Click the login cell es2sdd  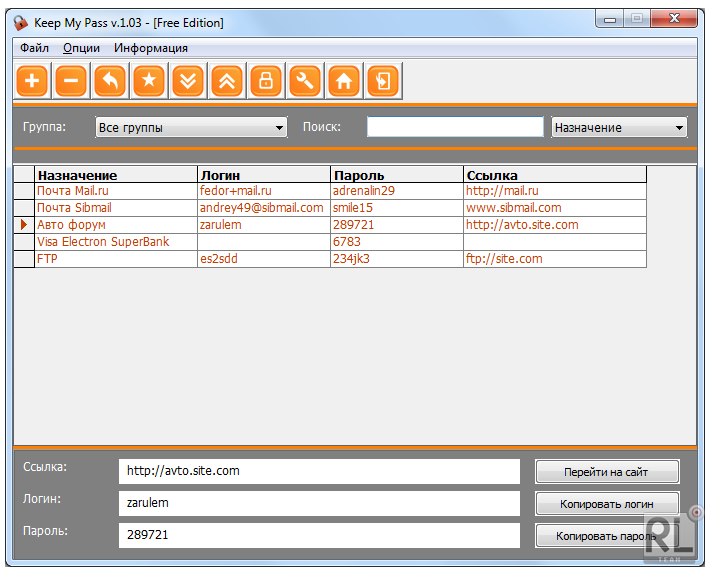tap(264, 259)
